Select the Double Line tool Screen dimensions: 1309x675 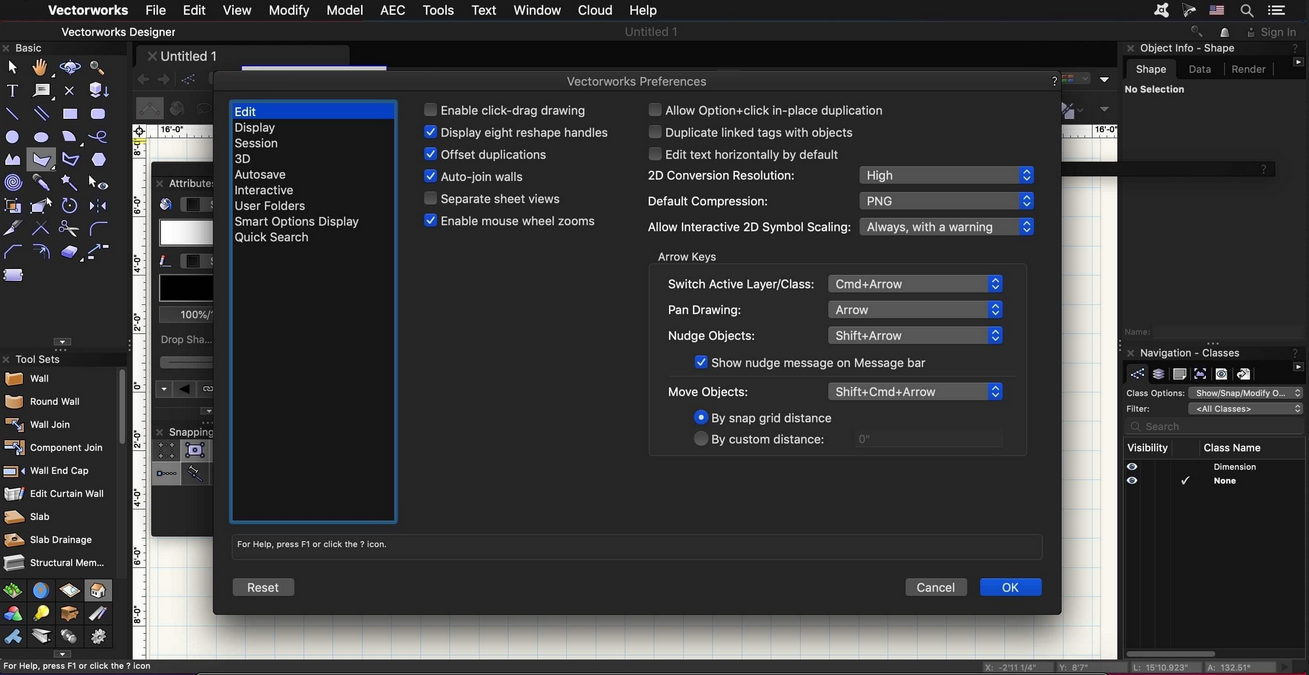click(41, 114)
